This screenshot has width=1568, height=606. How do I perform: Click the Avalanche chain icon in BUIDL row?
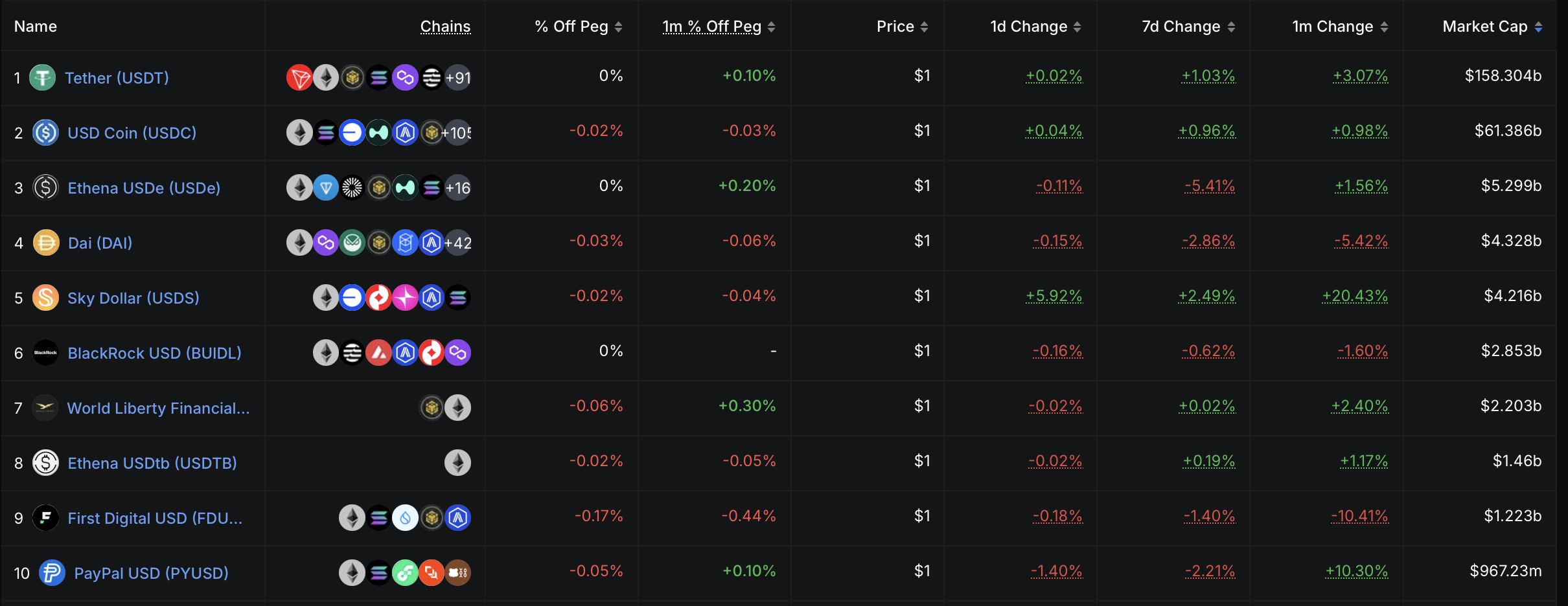(379, 353)
